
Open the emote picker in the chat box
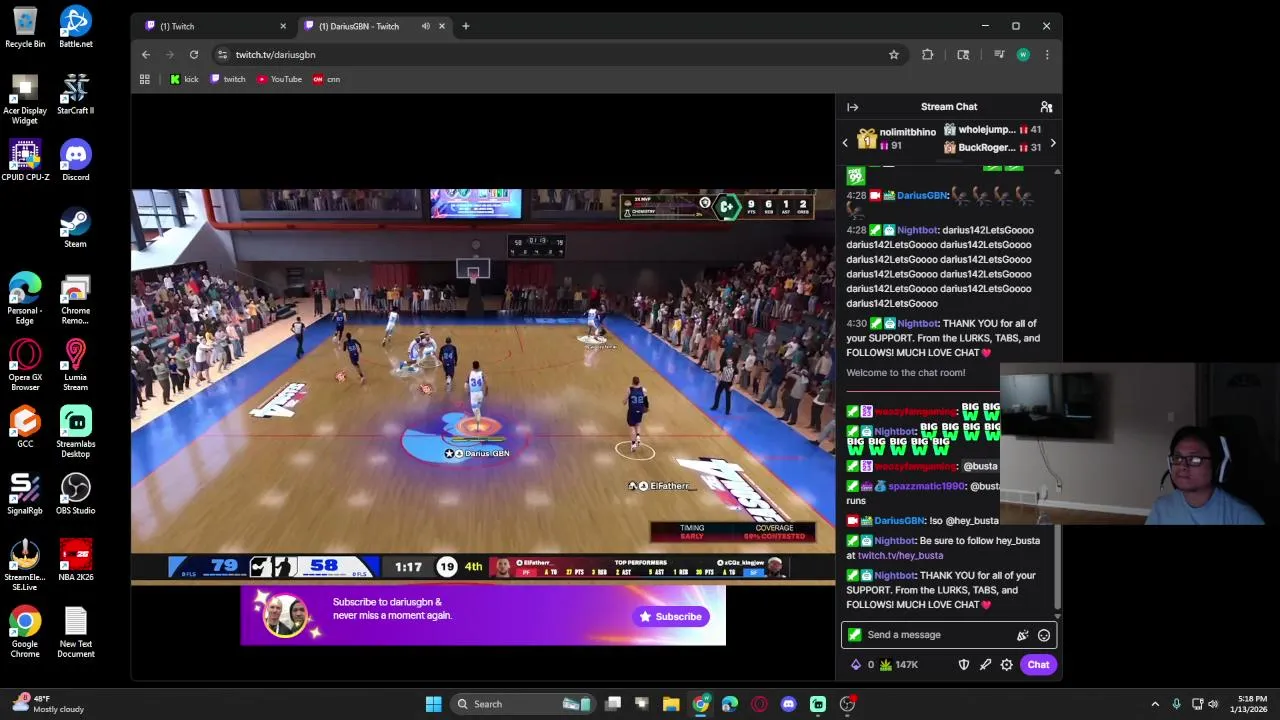point(1044,635)
